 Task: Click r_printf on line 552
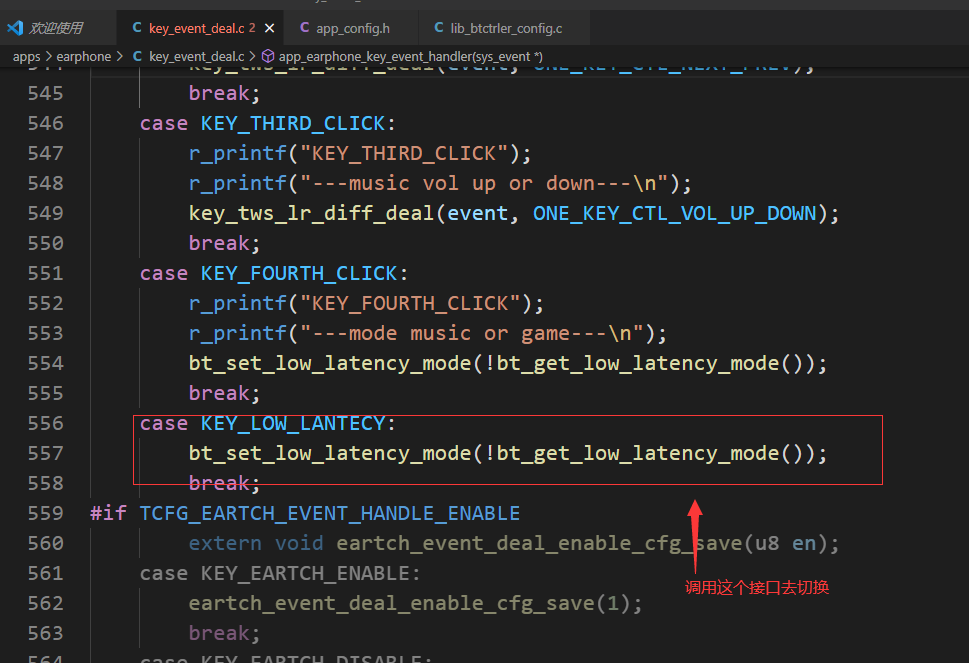[238, 303]
